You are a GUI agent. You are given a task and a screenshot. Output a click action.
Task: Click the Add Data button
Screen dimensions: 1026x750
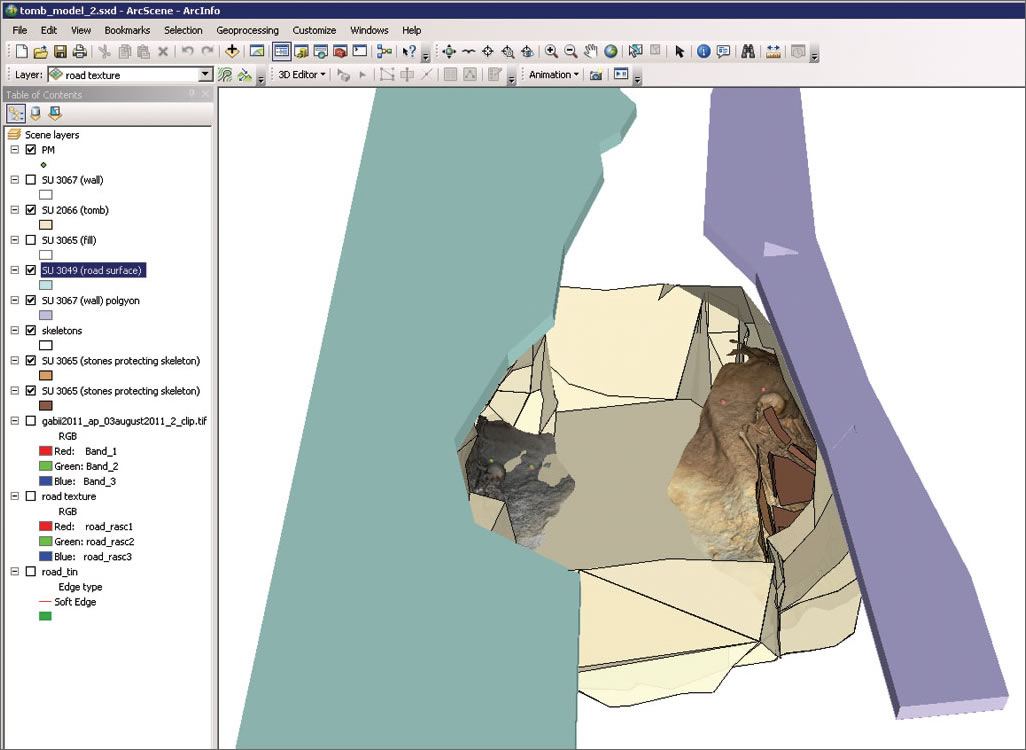coord(232,51)
